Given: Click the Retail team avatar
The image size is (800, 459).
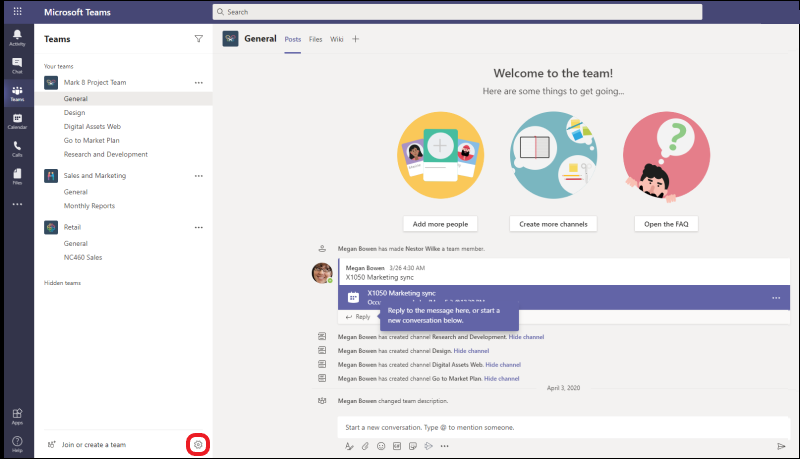Looking at the screenshot, I should [51, 227].
